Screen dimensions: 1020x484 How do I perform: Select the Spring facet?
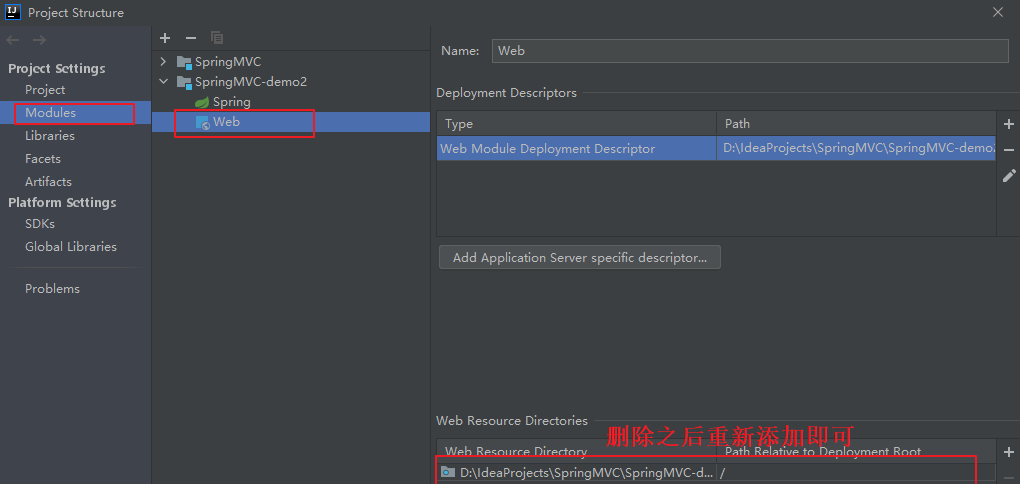pyautogui.click(x=232, y=102)
